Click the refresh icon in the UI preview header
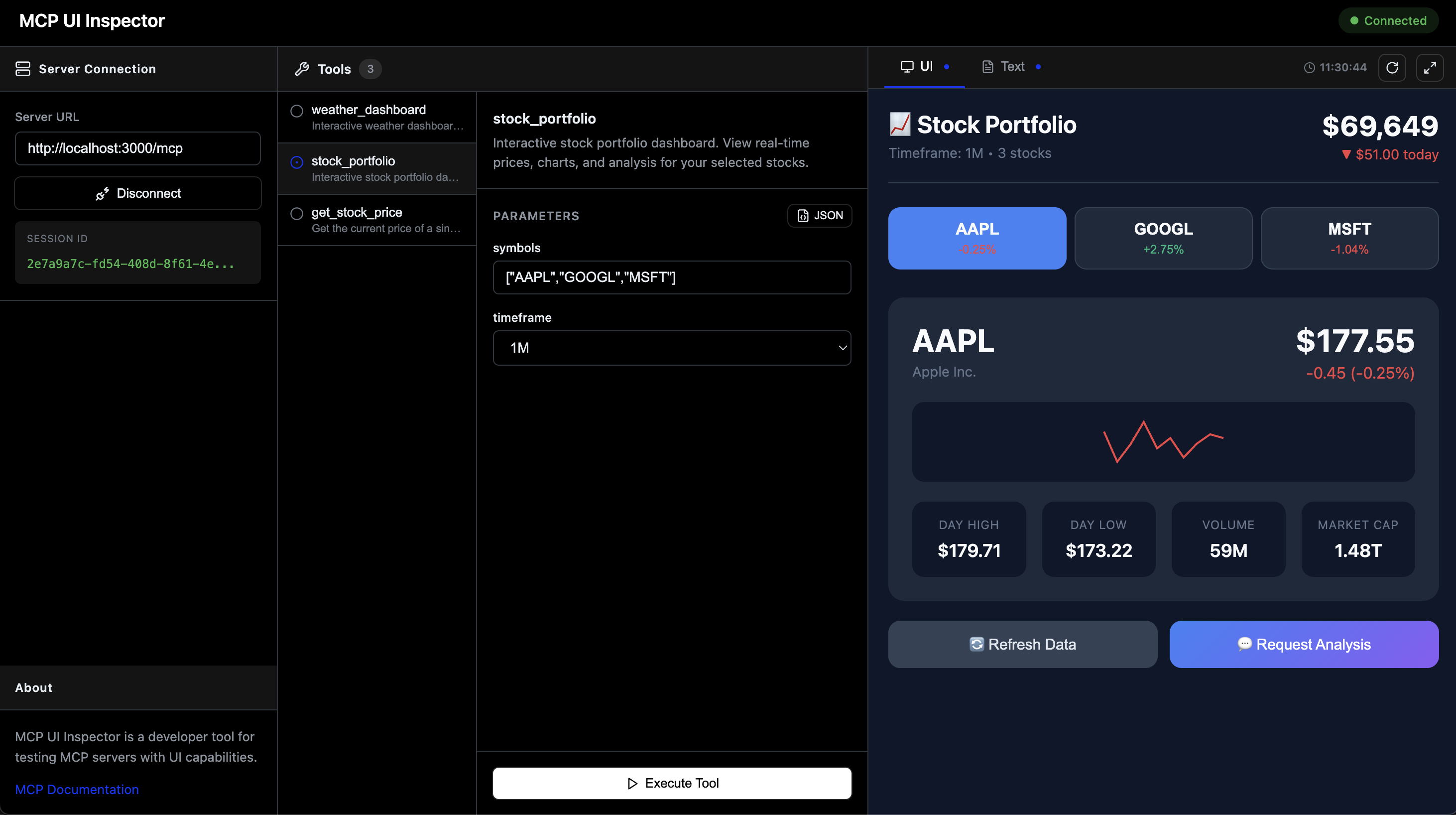The image size is (1456, 815). (x=1393, y=67)
